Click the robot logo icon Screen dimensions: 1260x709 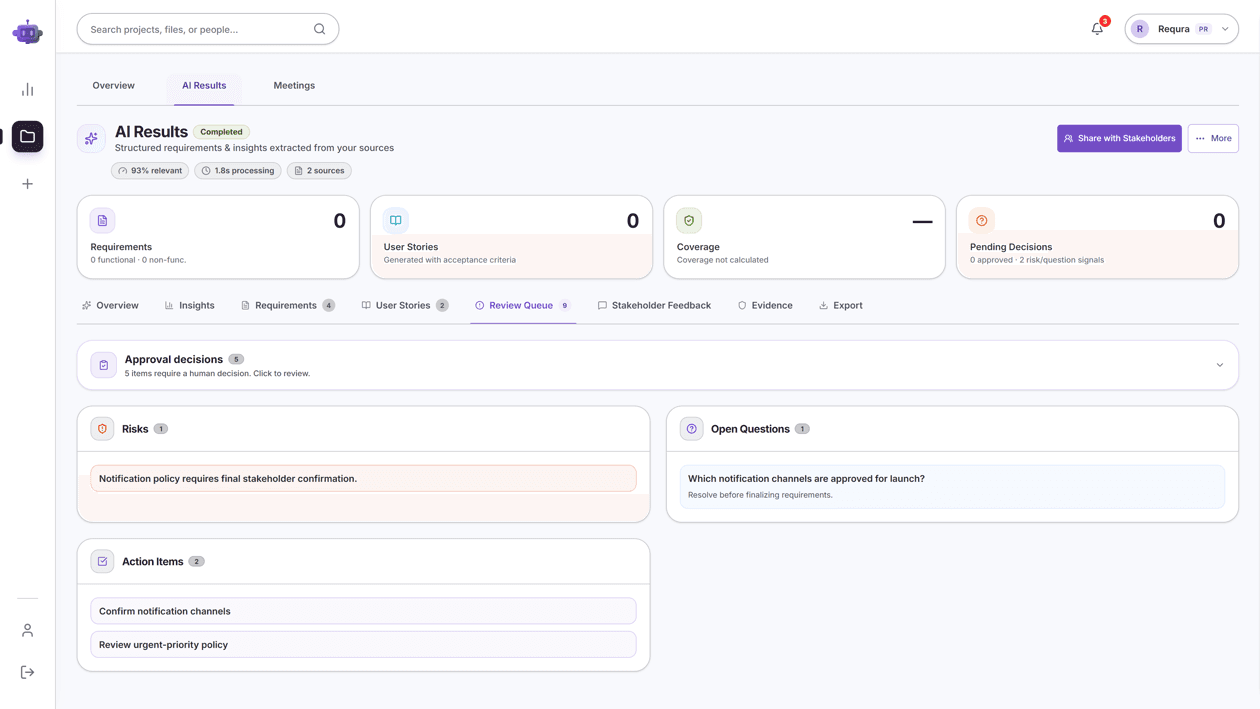tap(27, 32)
